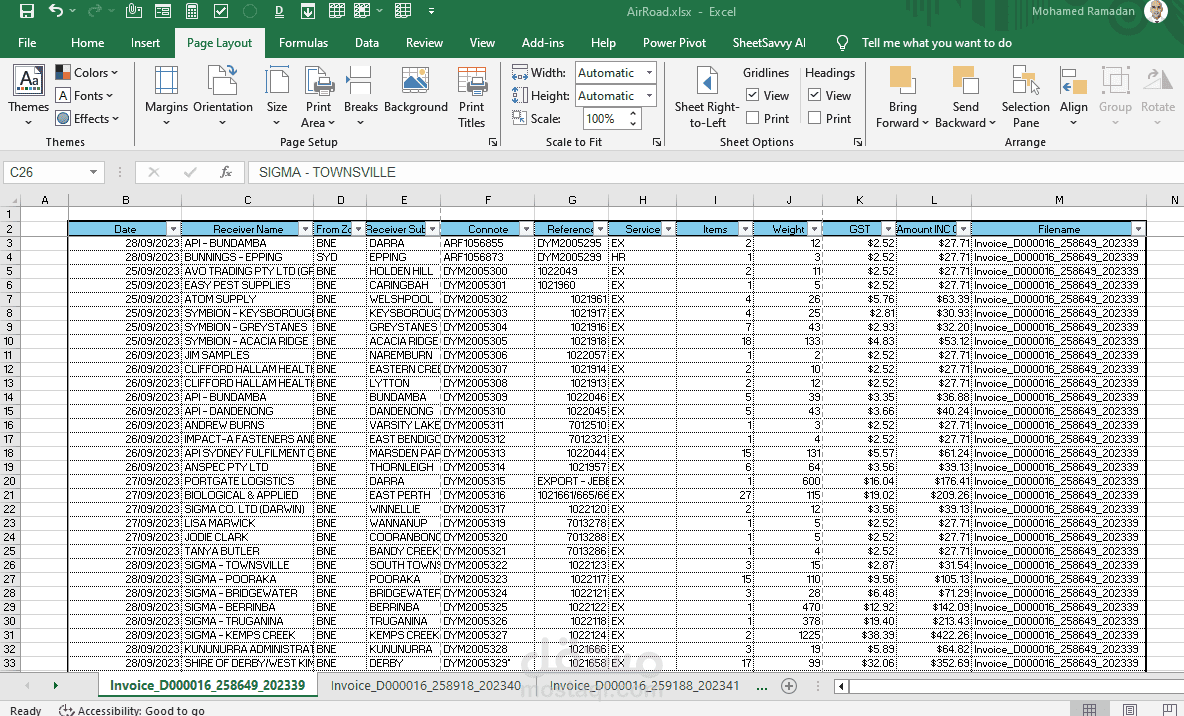Click the Bring Forward icon
This screenshot has width=1184, height=716.
pos(902,82)
